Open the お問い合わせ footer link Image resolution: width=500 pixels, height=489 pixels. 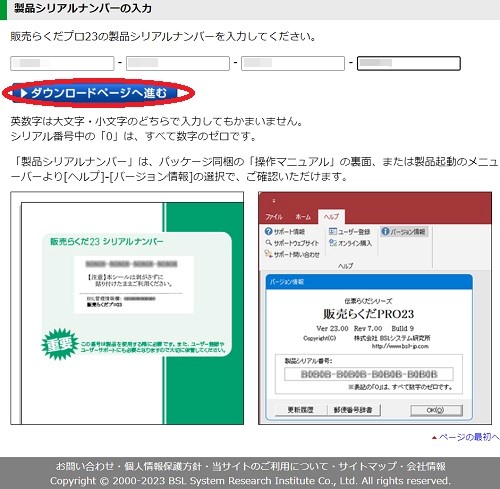point(85,466)
